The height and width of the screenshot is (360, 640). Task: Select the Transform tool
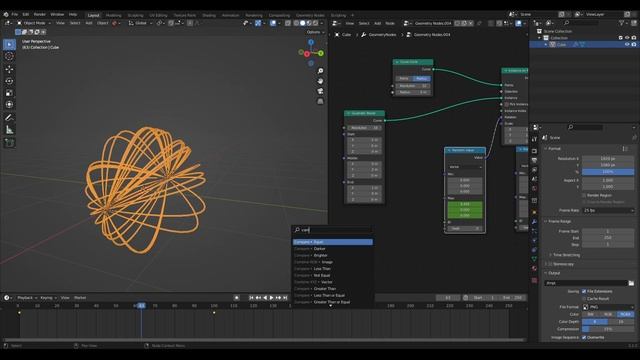tap(9, 104)
